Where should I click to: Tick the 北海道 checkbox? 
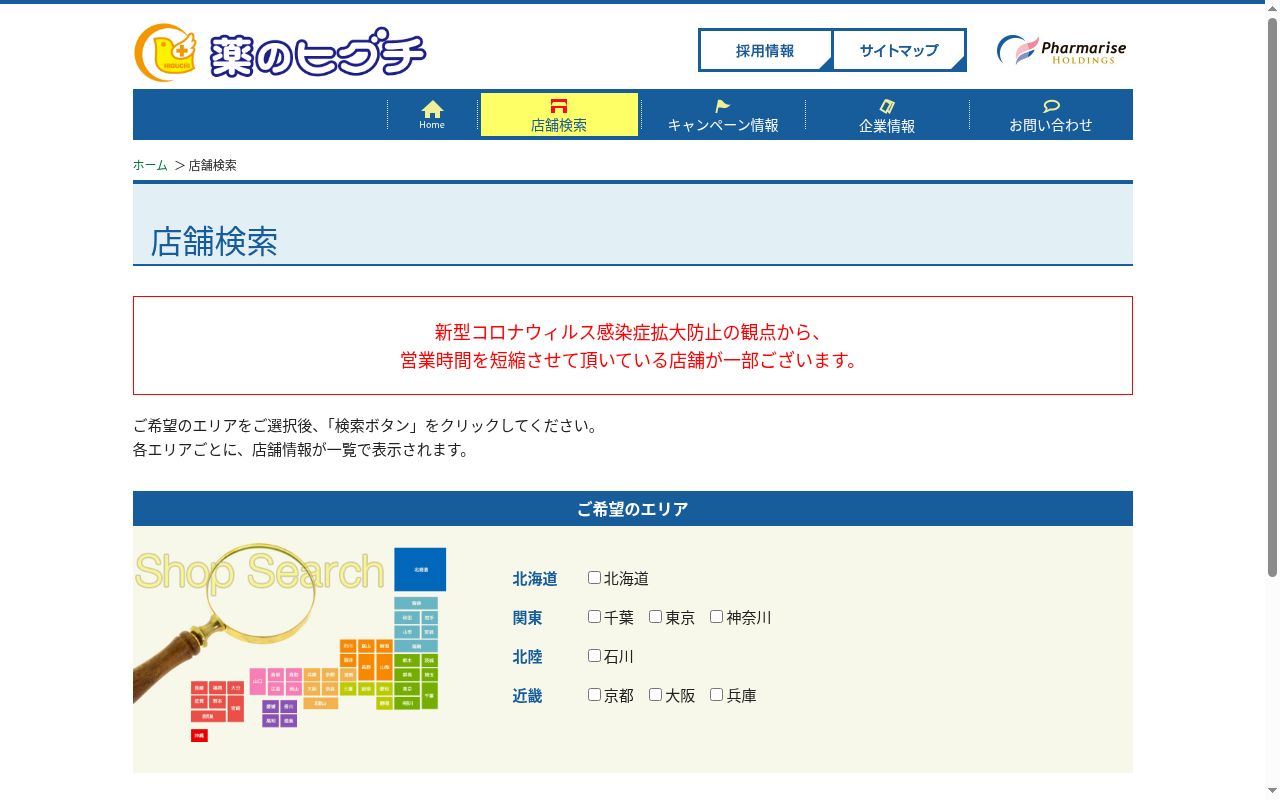594,578
